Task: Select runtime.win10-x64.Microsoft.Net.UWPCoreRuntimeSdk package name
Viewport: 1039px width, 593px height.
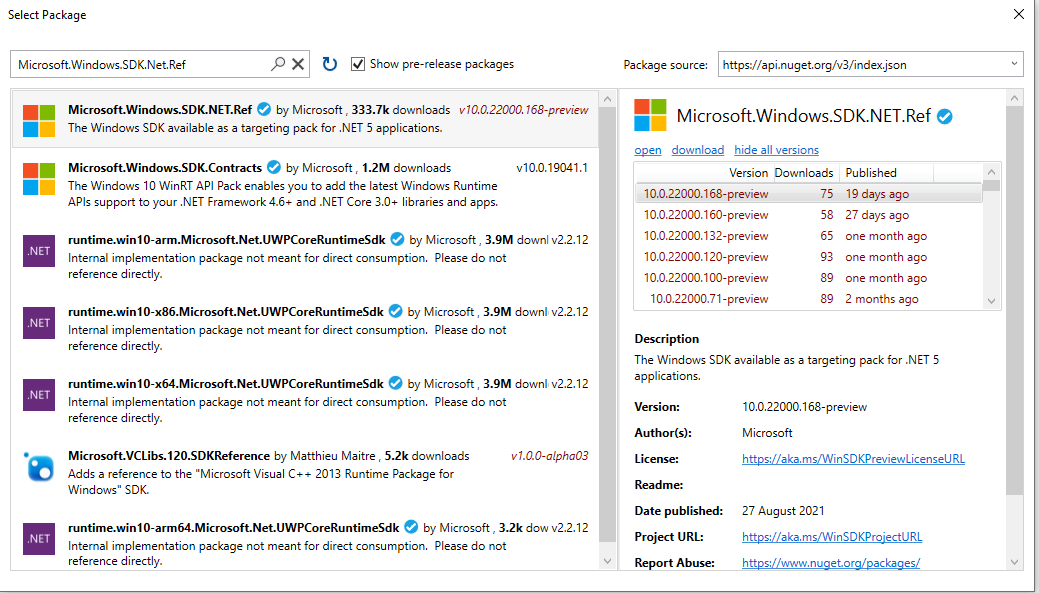Action: (225, 383)
